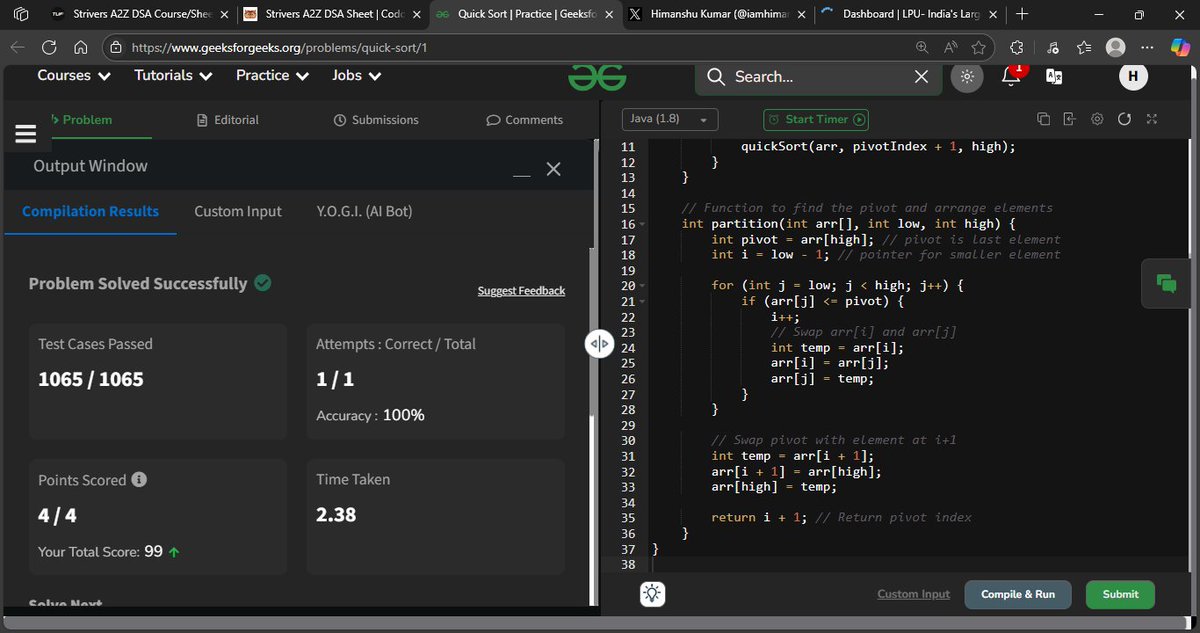1200x633 pixels.
Task: Enter fullscreen editor mode icon
Action: [1151, 119]
